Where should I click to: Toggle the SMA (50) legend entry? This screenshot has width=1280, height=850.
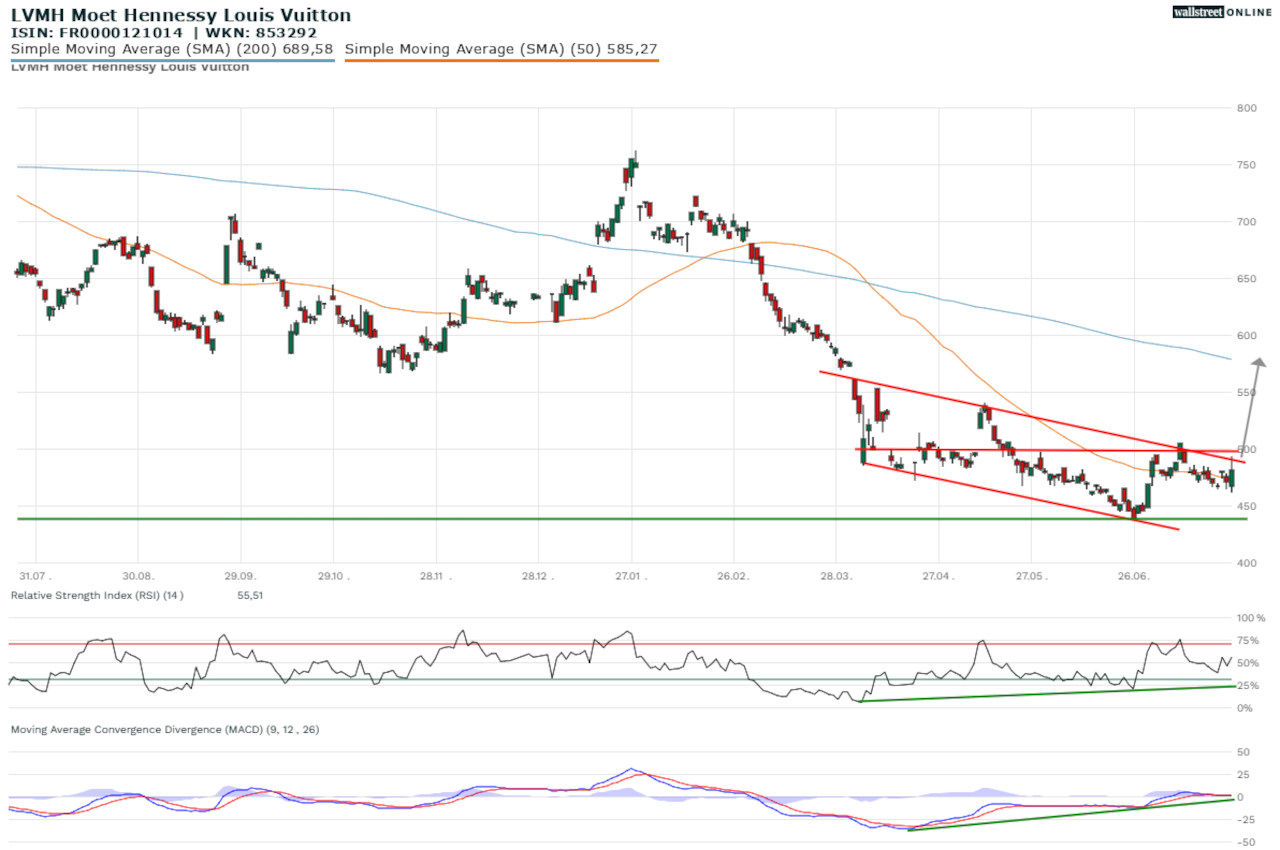pos(501,48)
